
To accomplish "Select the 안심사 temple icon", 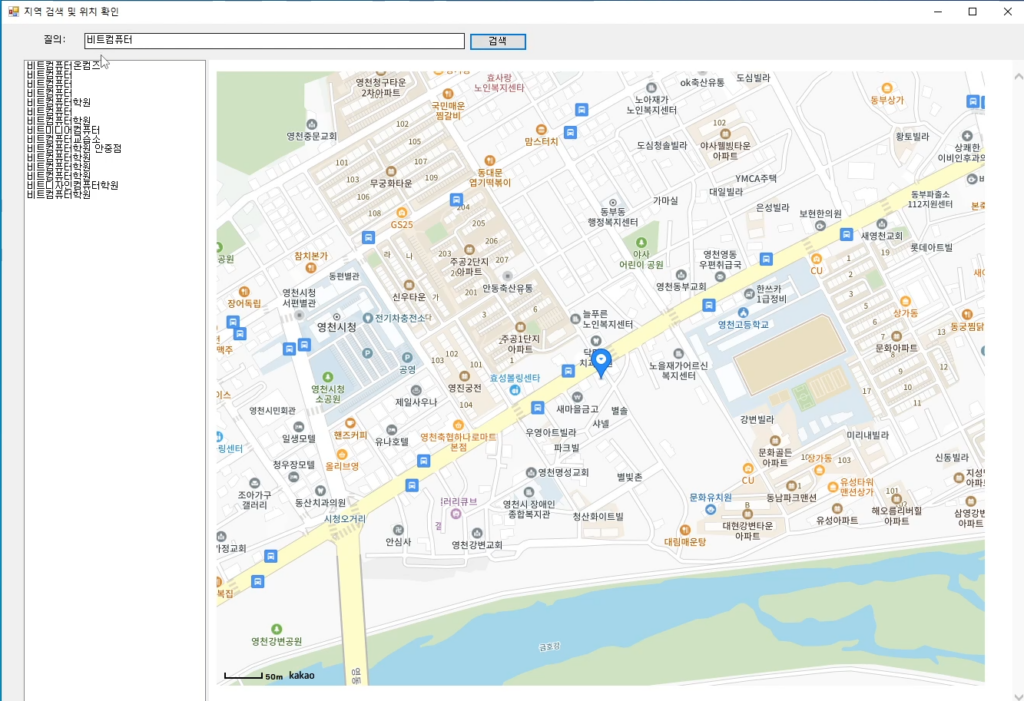I will (398, 530).
